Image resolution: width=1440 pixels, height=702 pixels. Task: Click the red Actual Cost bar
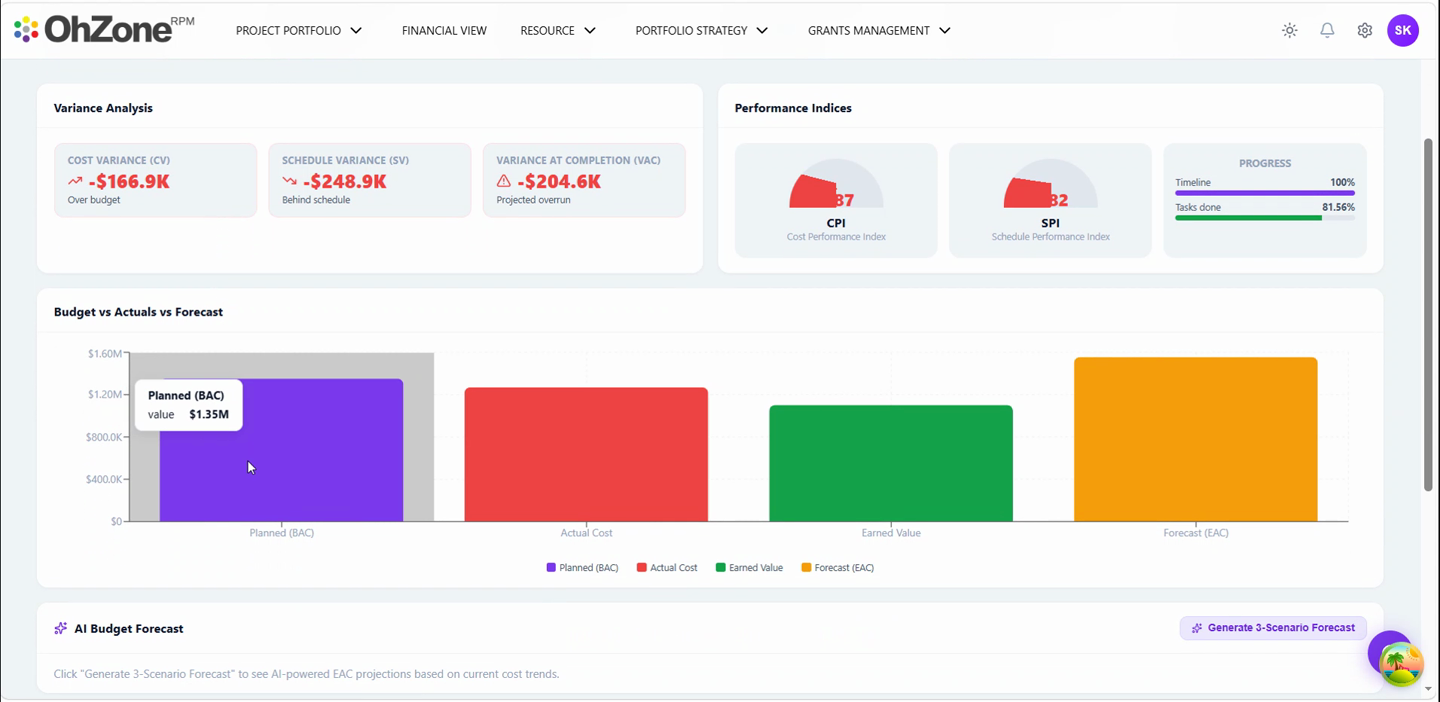click(x=586, y=454)
